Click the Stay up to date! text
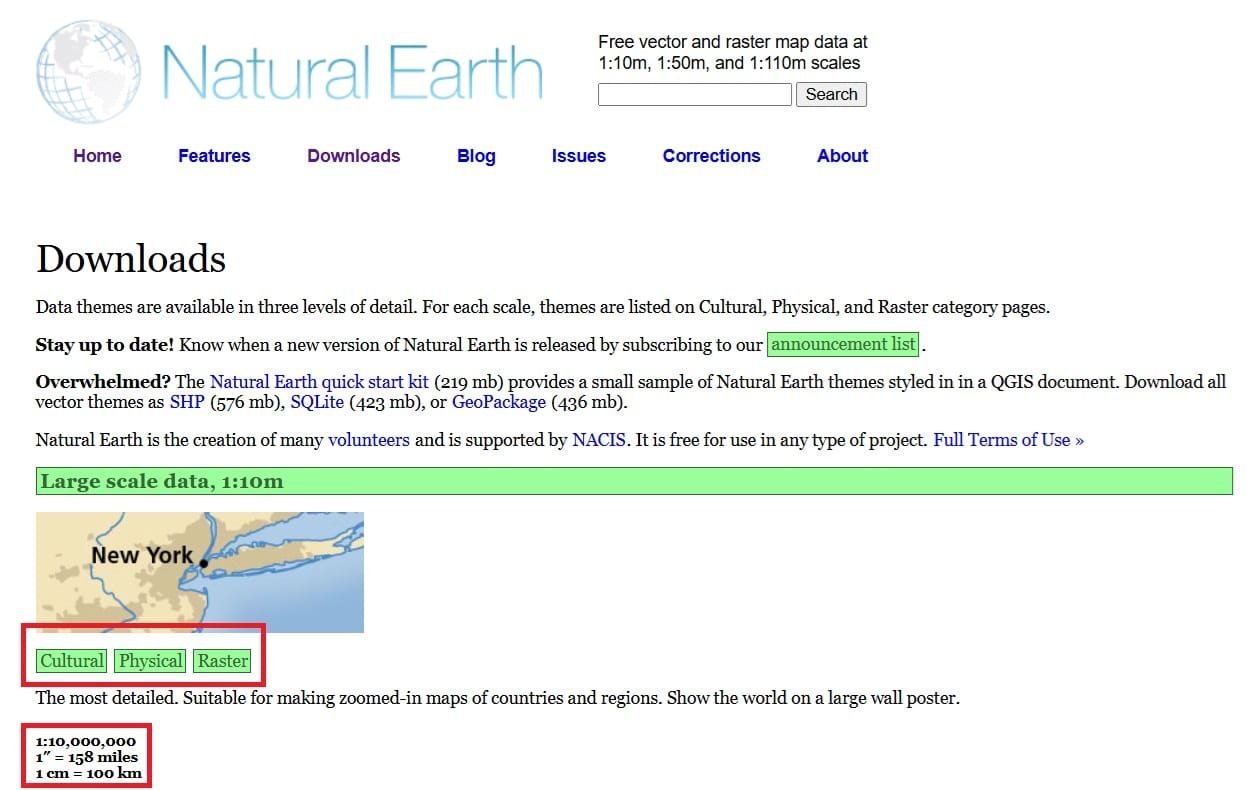This screenshot has width=1252, height=790. point(105,345)
